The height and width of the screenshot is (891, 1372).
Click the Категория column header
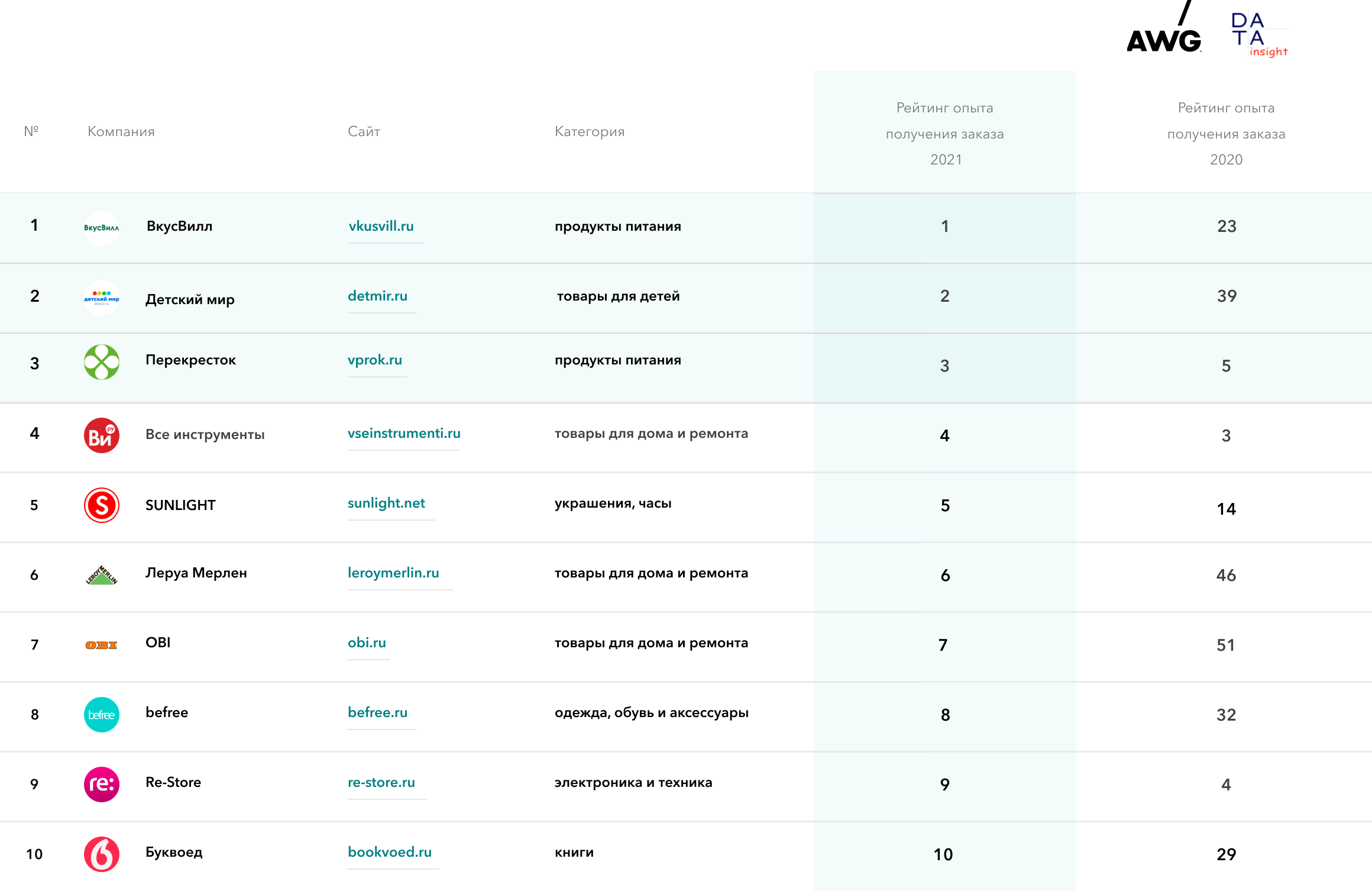point(590,131)
